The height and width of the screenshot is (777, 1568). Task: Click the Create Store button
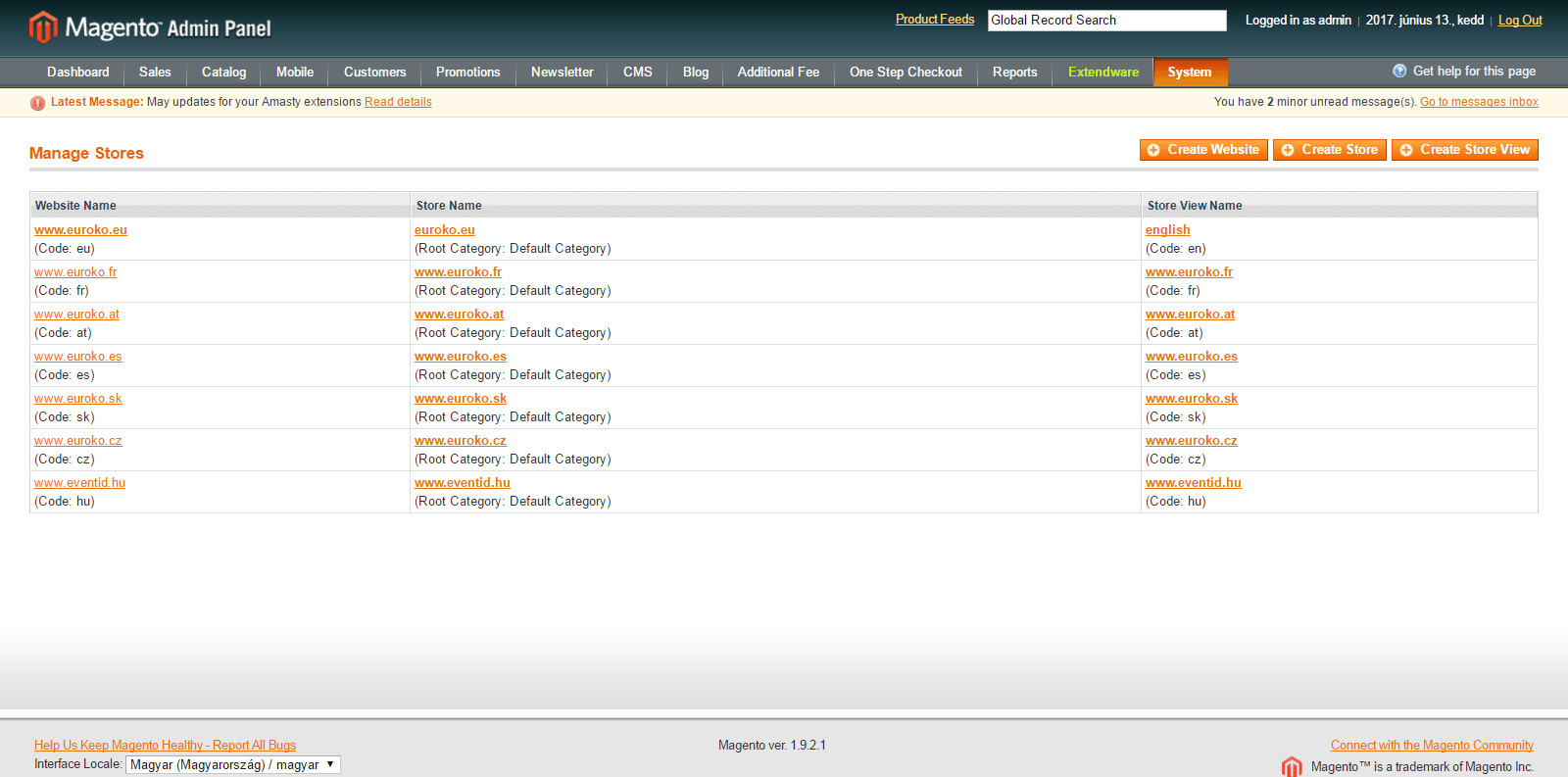1330,150
